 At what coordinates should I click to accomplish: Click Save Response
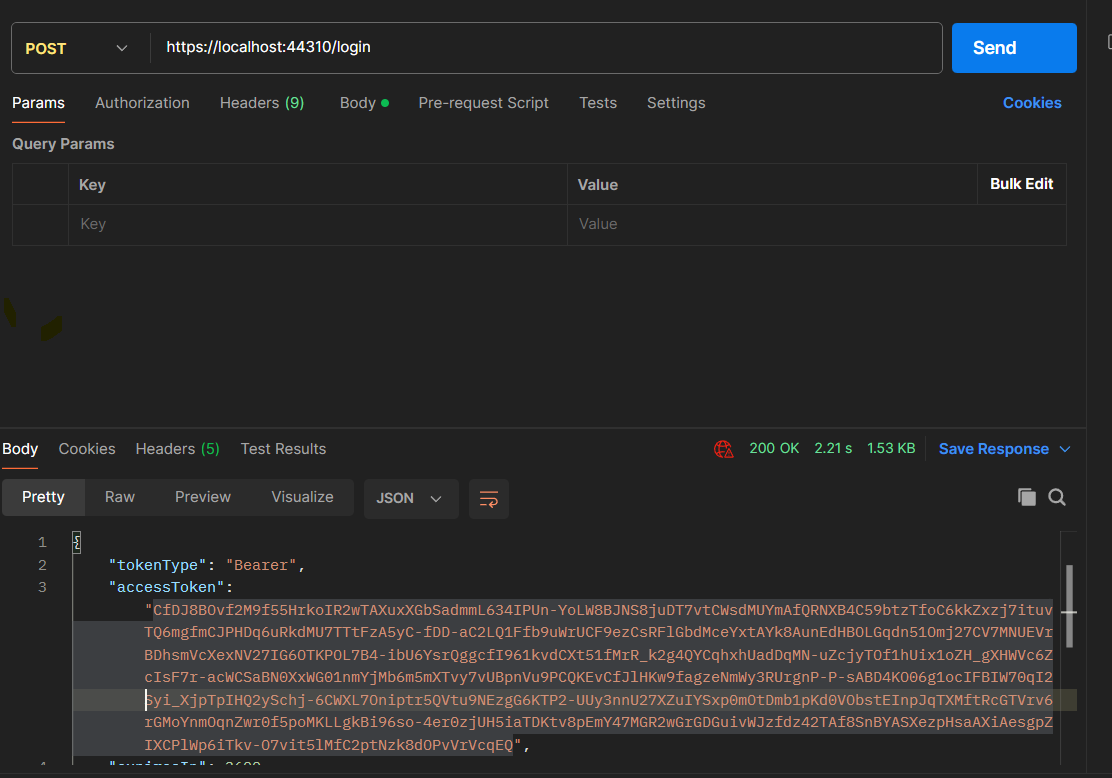coord(994,449)
